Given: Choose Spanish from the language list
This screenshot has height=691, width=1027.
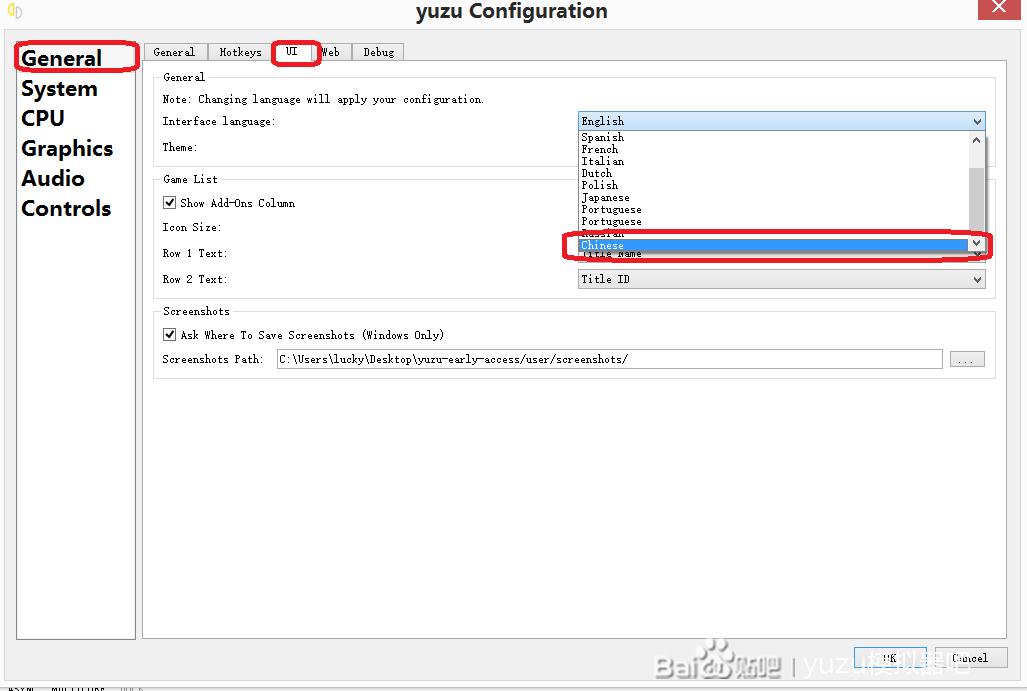Looking at the screenshot, I should (773, 137).
